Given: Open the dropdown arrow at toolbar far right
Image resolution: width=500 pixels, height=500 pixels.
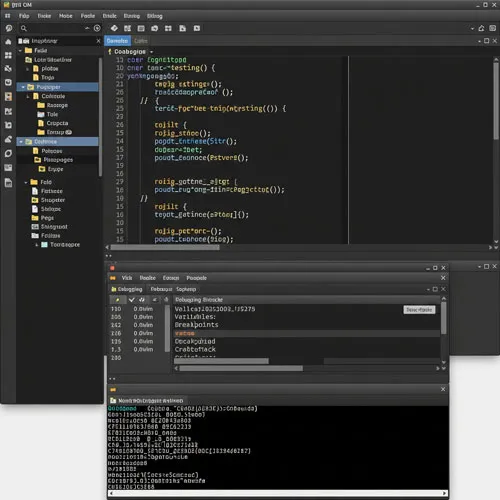Looking at the screenshot, I should [472, 29].
